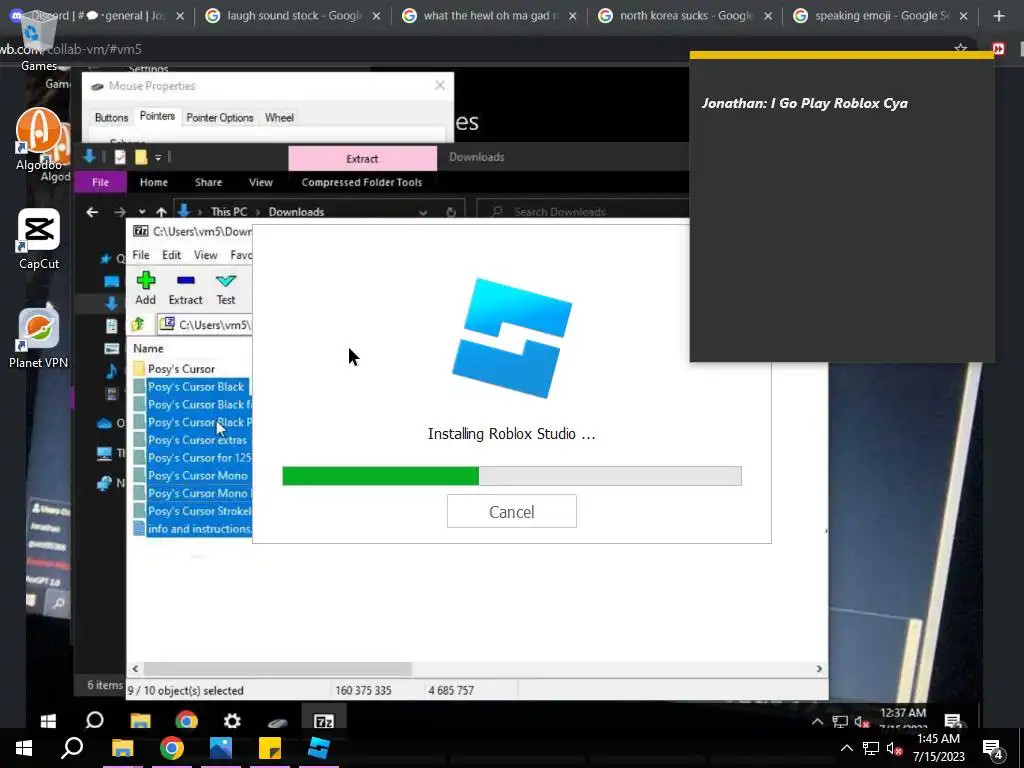Switch to the north korea sucks tab
This screenshot has height=768, width=1024.
(x=686, y=16)
